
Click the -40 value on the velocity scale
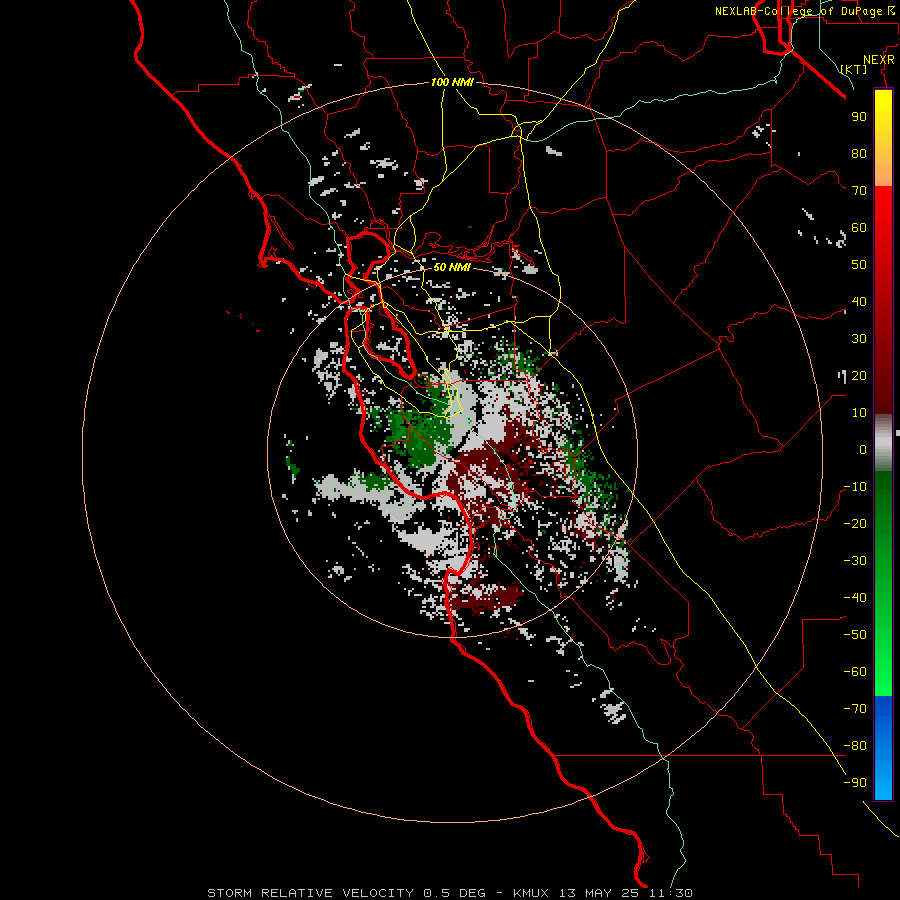(x=855, y=598)
